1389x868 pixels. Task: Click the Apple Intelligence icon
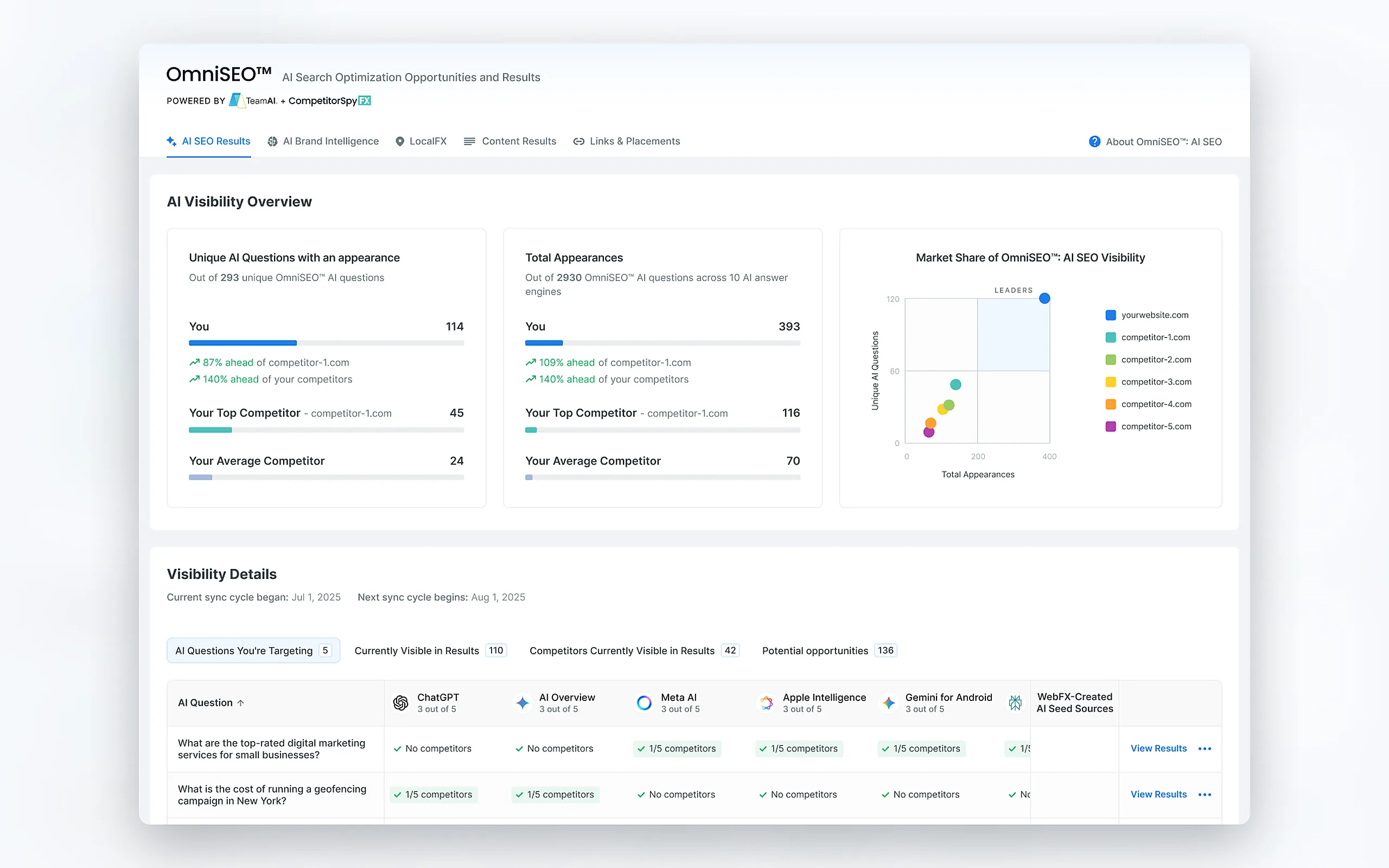[x=766, y=703]
